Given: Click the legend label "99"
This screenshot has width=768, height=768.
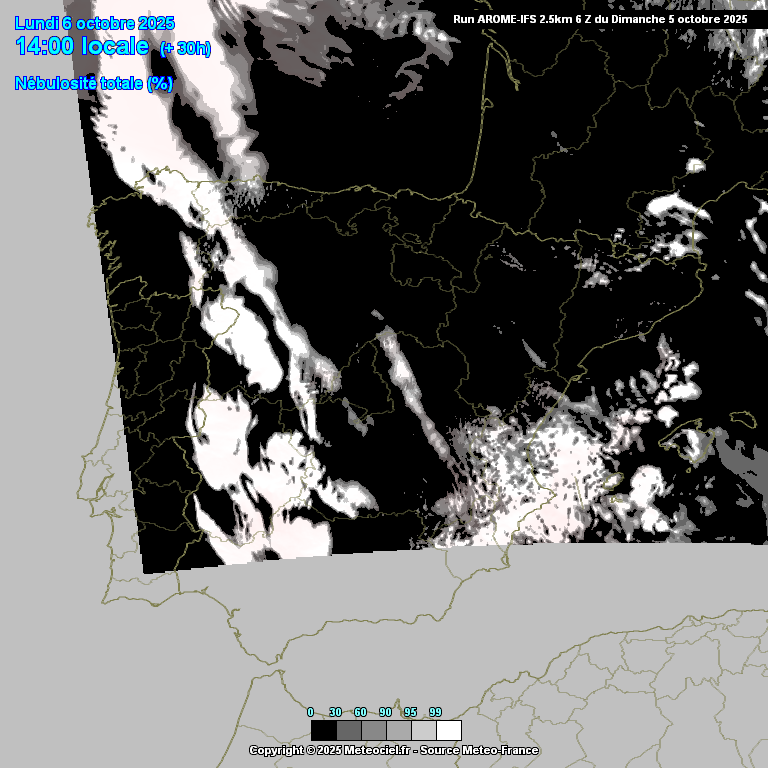Looking at the screenshot, I should coord(435,712).
